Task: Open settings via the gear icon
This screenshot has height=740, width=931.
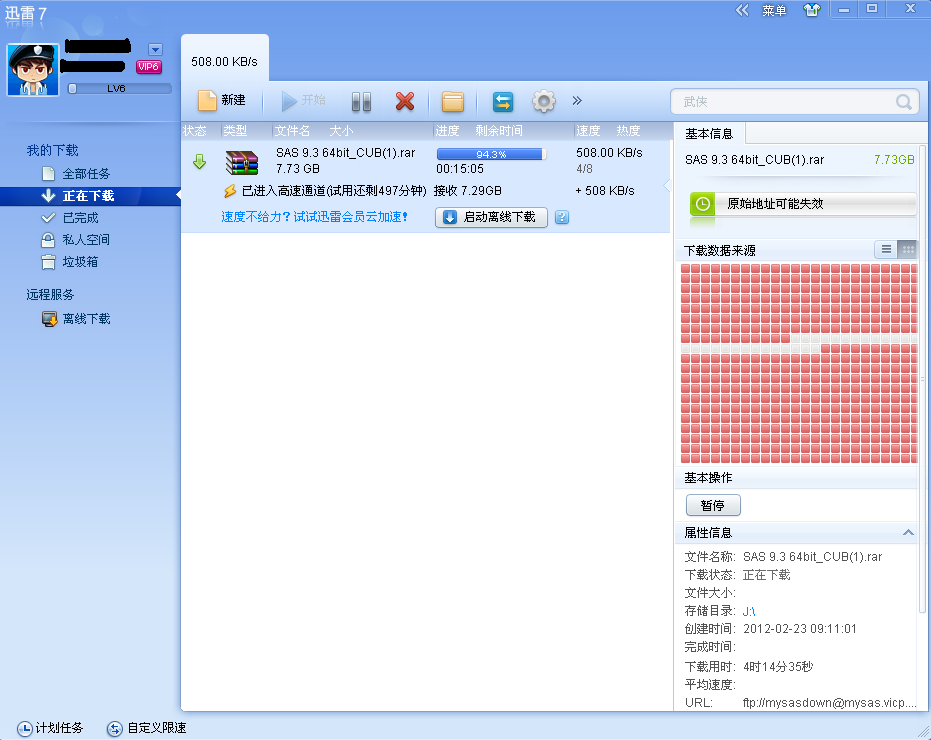Action: pos(543,102)
